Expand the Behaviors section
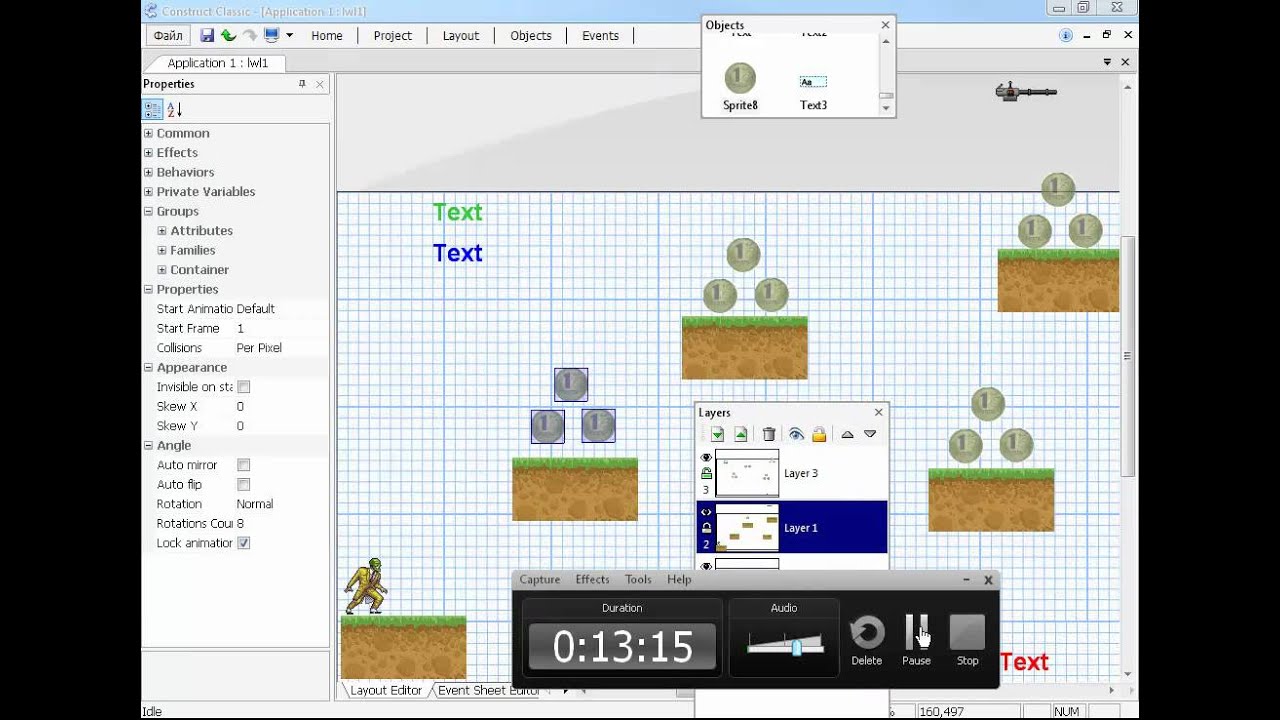This screenshot has width=1280, height=720. pos(149,172)
